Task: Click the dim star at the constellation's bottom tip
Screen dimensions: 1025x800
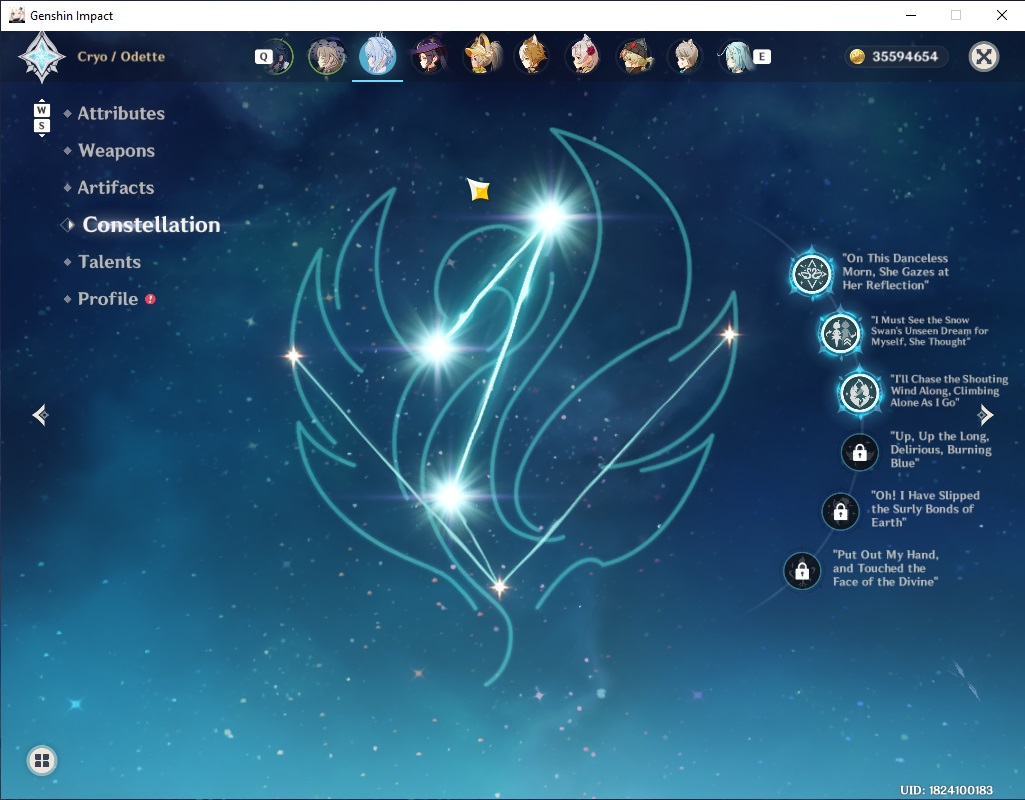Action: point(500,586)
